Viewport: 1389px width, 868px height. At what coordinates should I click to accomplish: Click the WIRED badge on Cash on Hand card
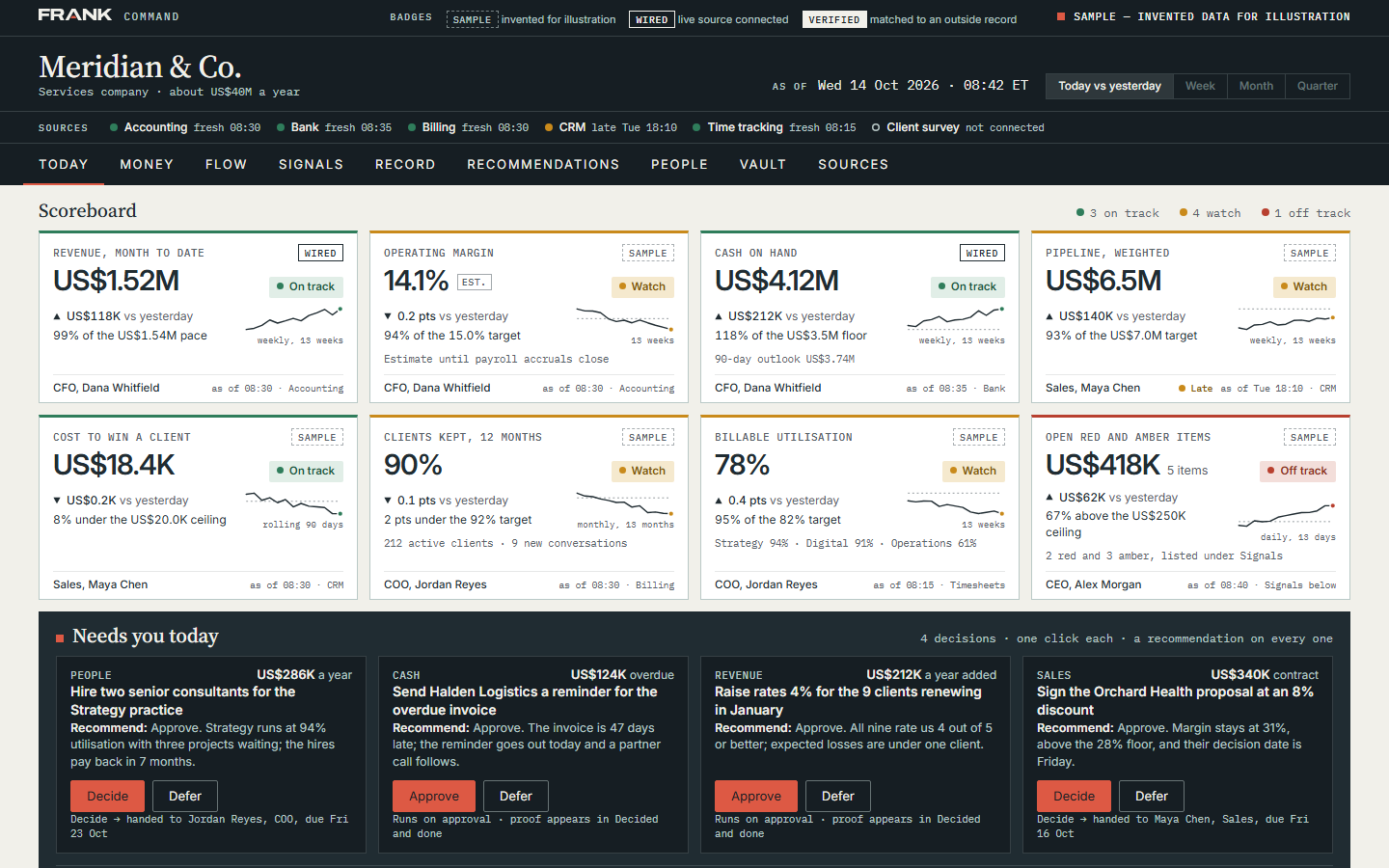[x=982, y=253]
